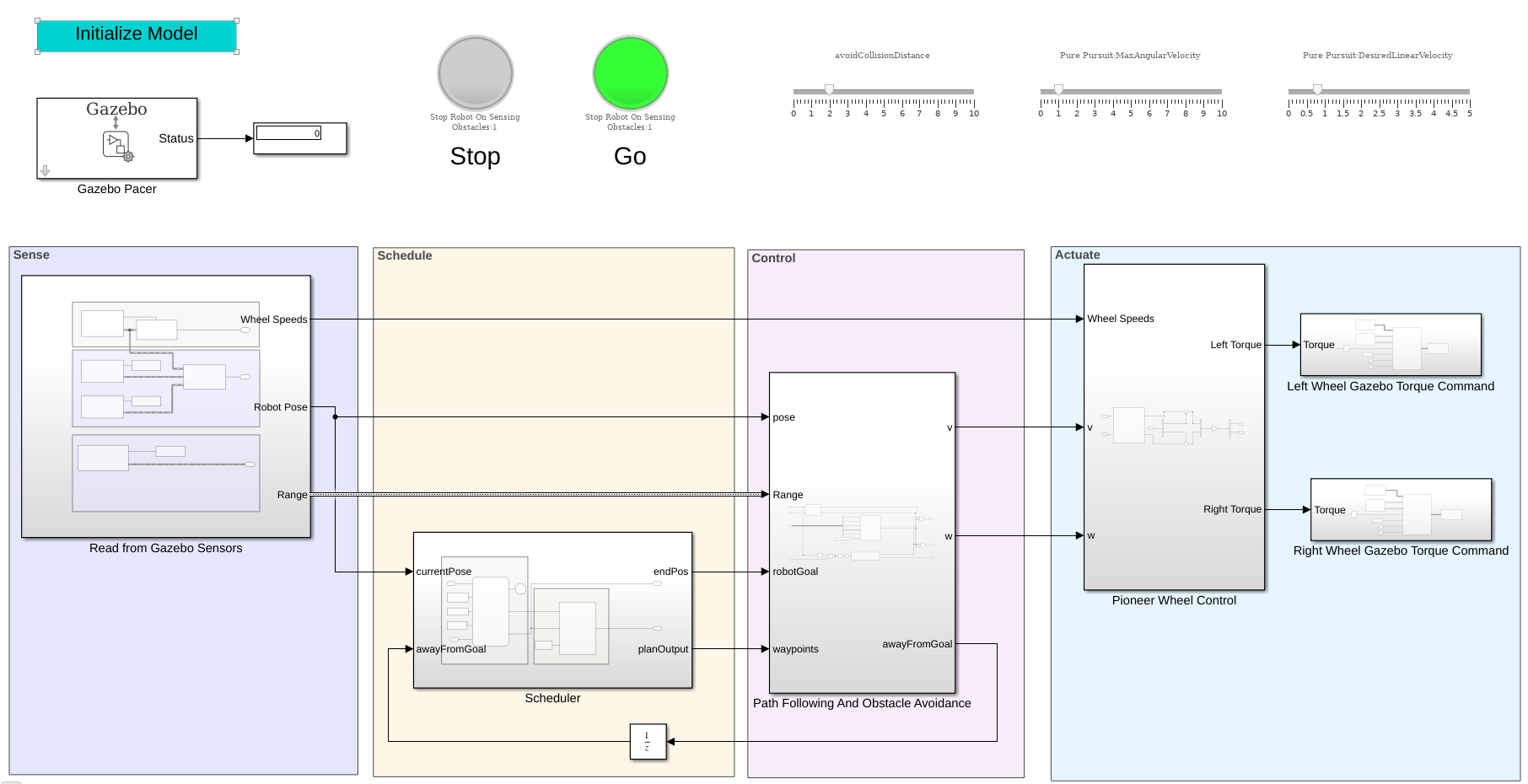This screenshot has width=1528, height=784.
Task: Click the arrow badge at Gazebo Pacer corner
Action: tap(46, 171)
